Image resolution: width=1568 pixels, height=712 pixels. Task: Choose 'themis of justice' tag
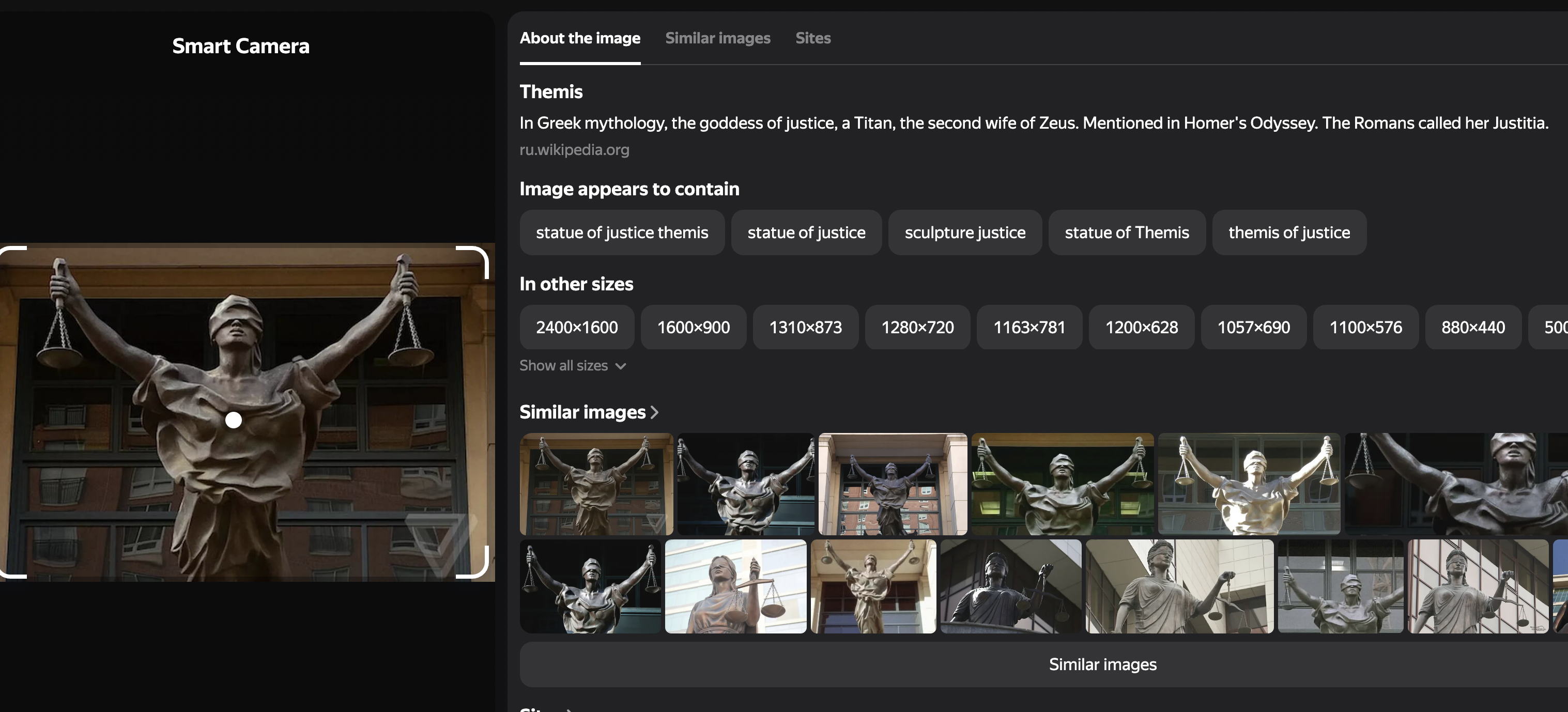(x=1288, y=233)
